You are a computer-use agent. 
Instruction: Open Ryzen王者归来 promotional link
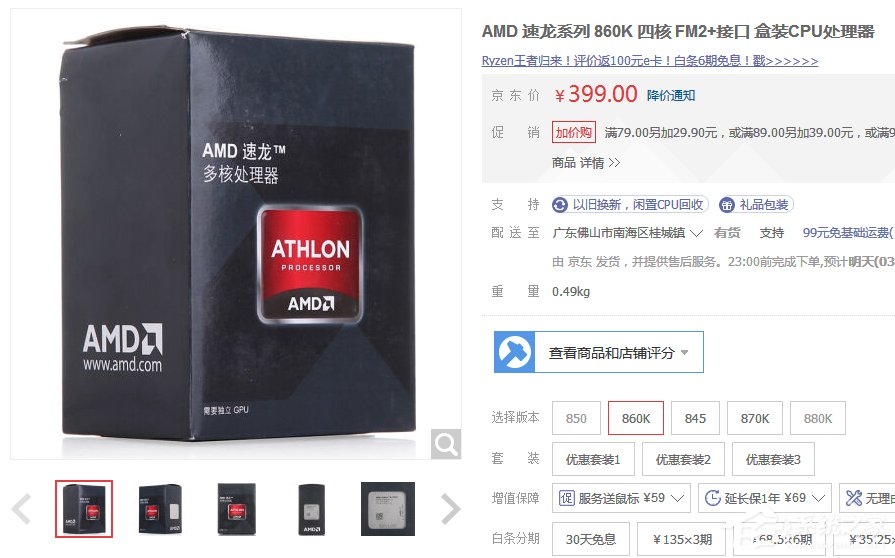coord(650,61)
